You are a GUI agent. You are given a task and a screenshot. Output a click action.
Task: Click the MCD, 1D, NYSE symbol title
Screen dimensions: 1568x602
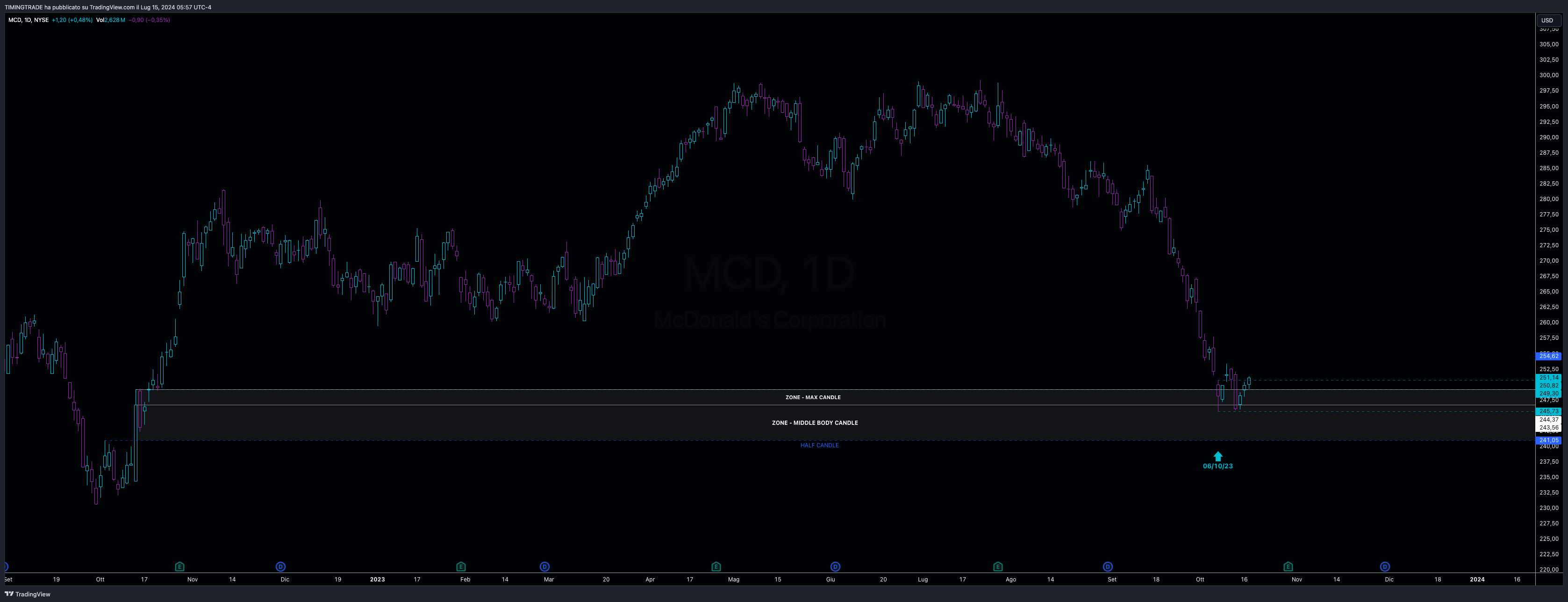pyautogui.click(x=28, y=20)
